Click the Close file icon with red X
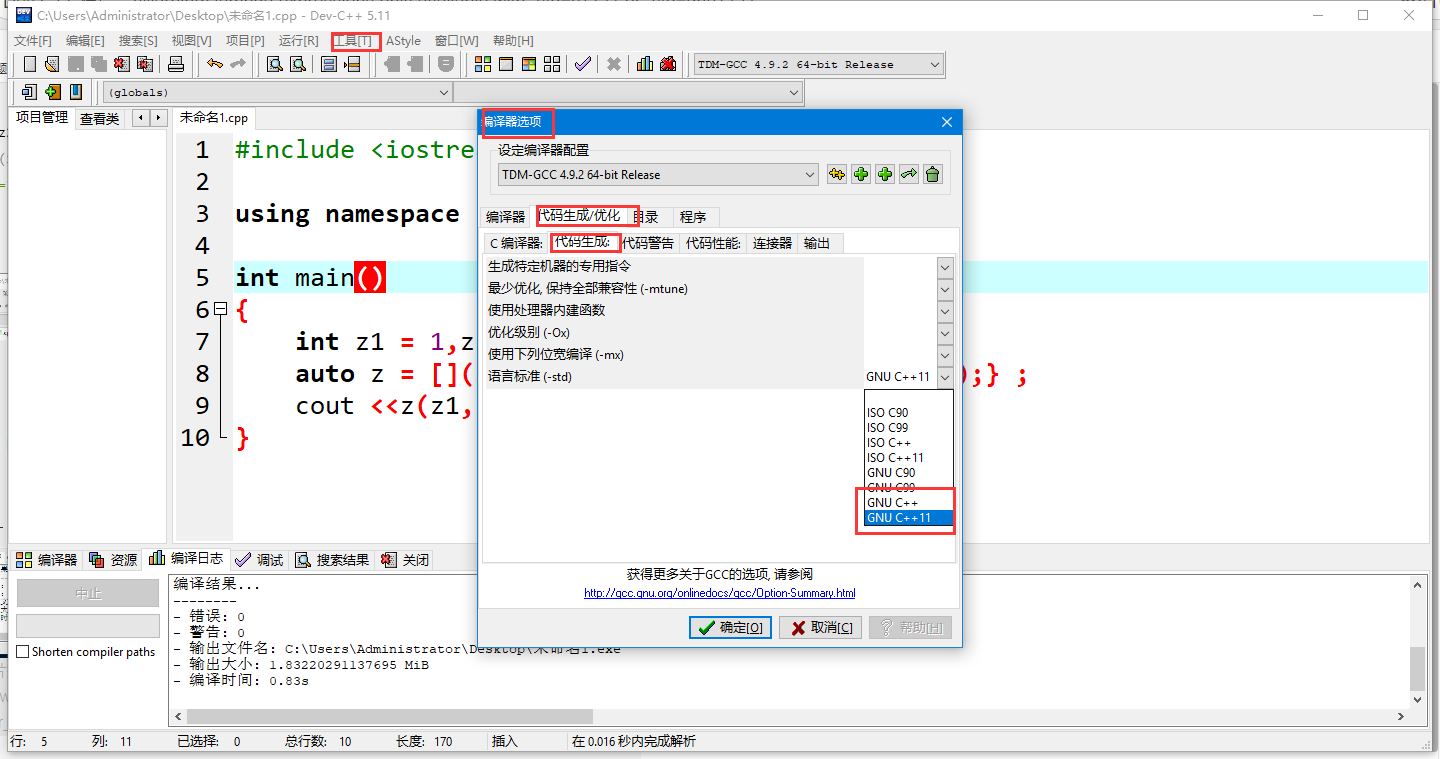 (120, 64)
